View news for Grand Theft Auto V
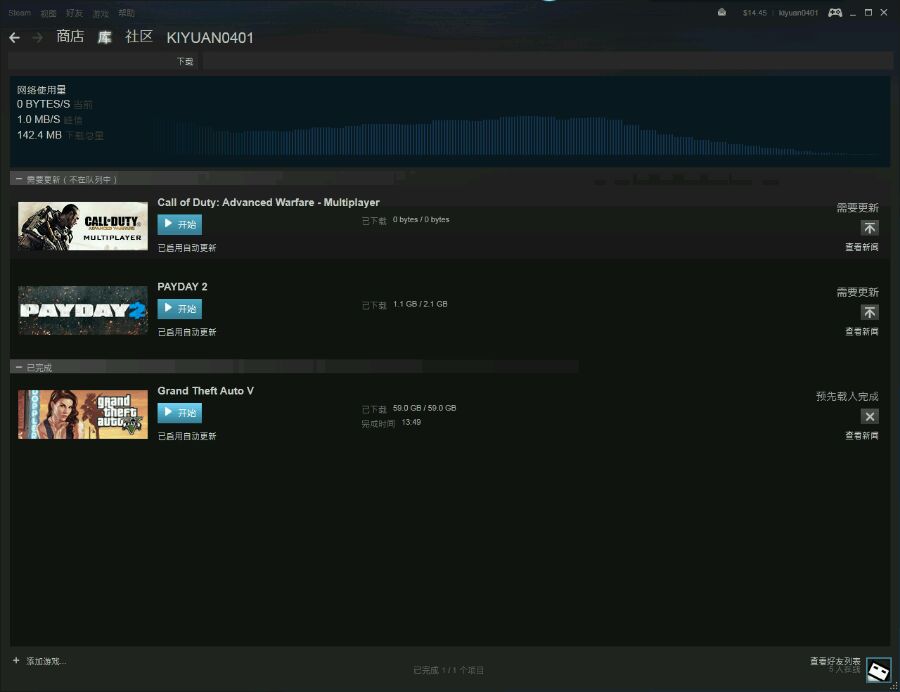The width and height of the screenshot is (900, 692). pos(862,436)
